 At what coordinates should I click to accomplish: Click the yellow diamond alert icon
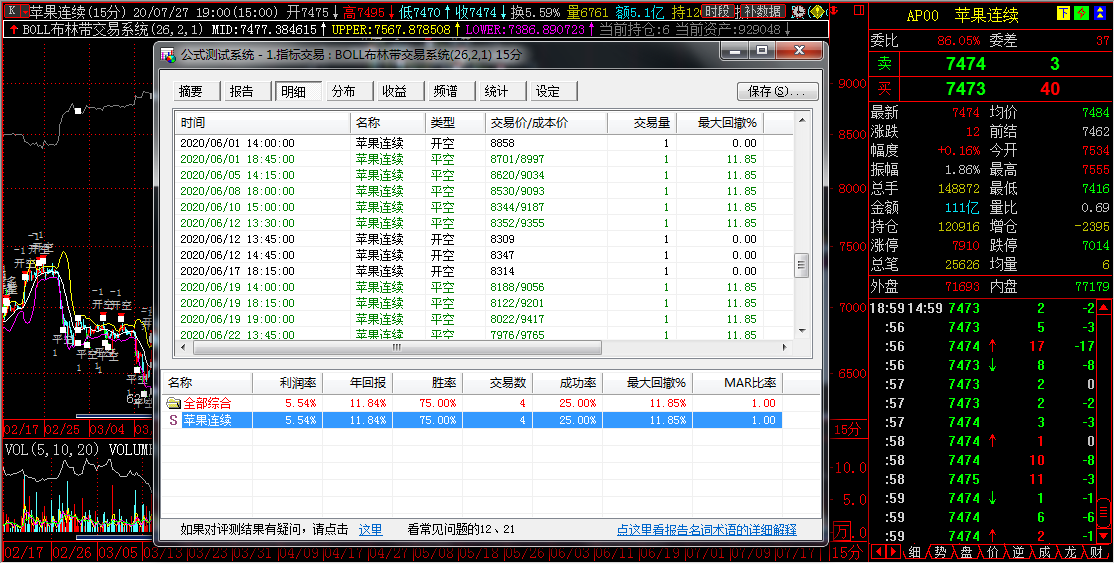pyautogui.click(x=817, y=12)
